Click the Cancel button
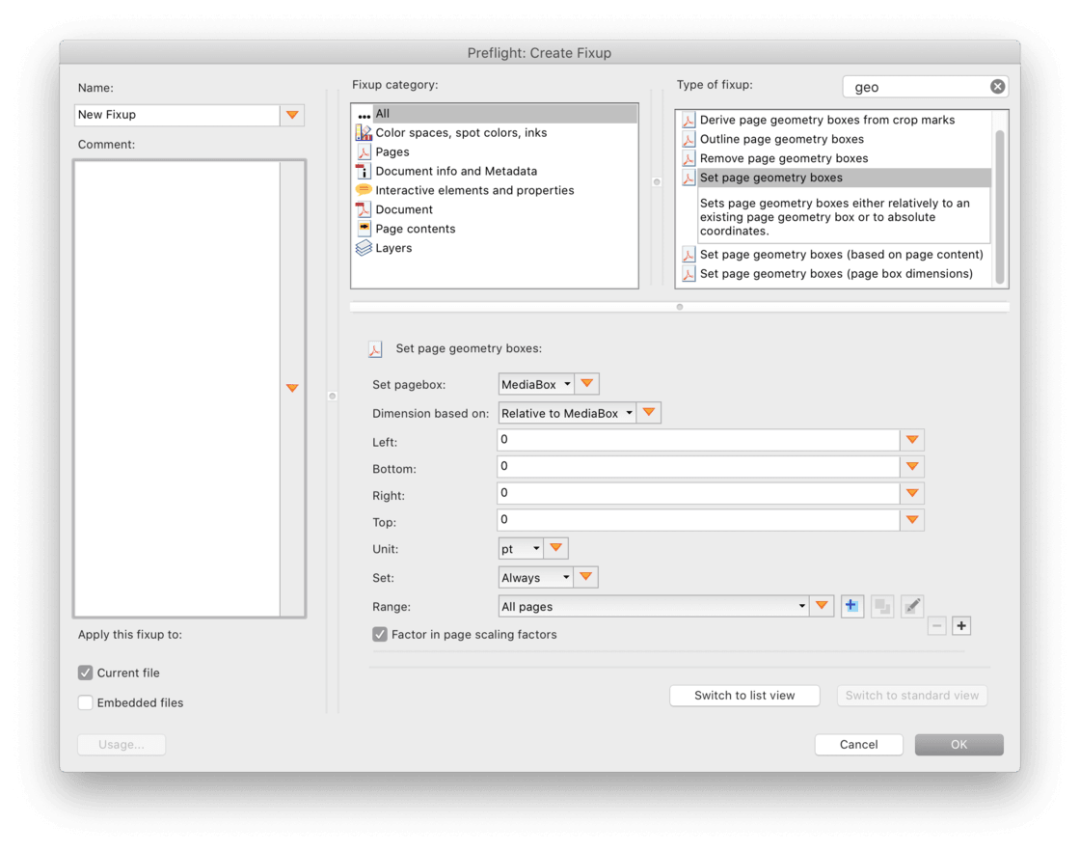Image resolution: width=1080 pixels, height=851 pixels. point(859,744)
